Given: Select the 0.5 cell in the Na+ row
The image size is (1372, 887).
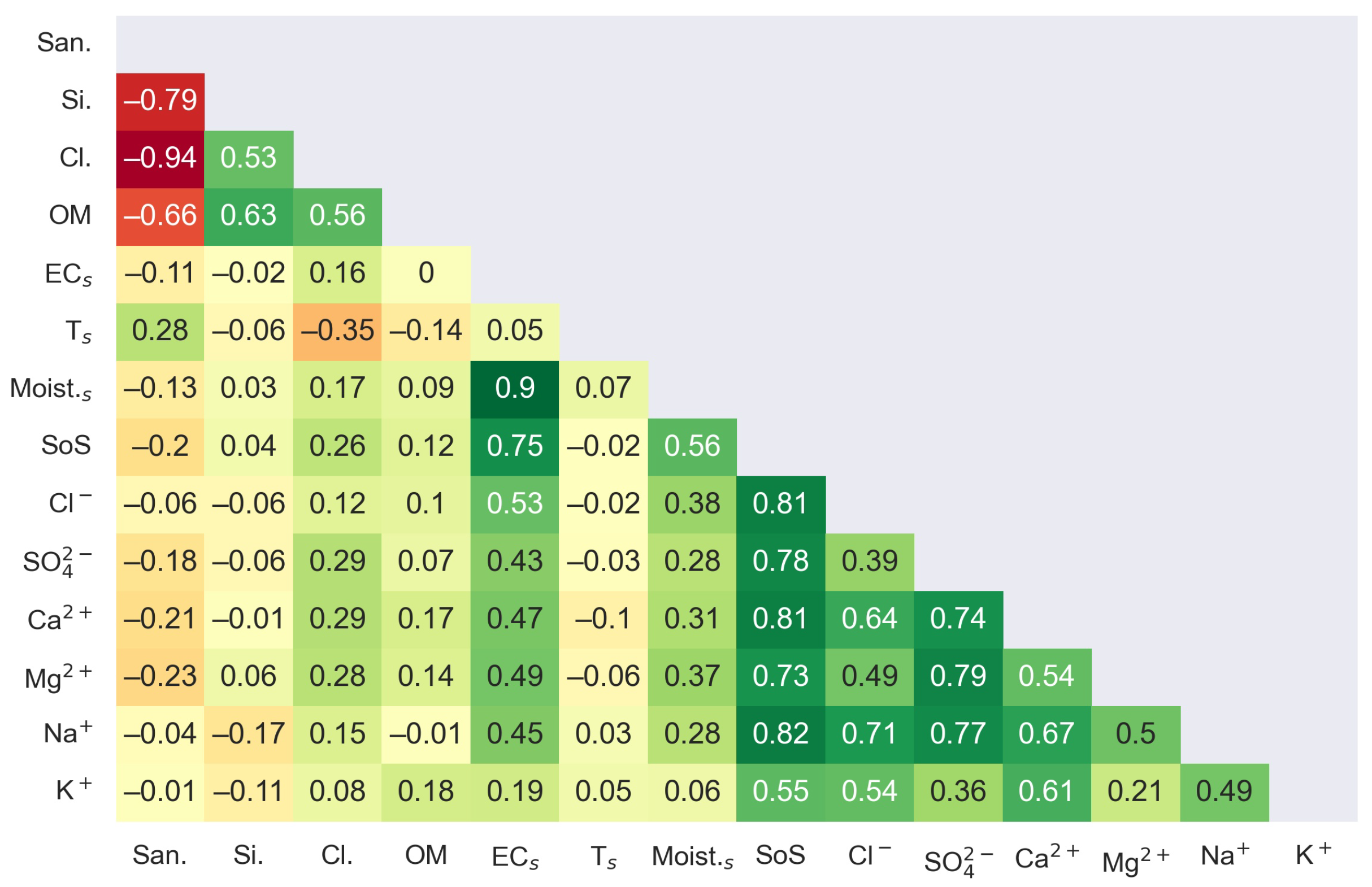Looking at the screenshot, I should (1135, 735).
